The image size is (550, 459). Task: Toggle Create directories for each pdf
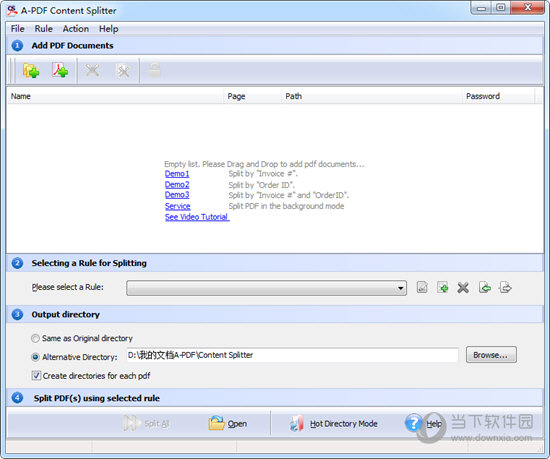click(x=36, y=376)
